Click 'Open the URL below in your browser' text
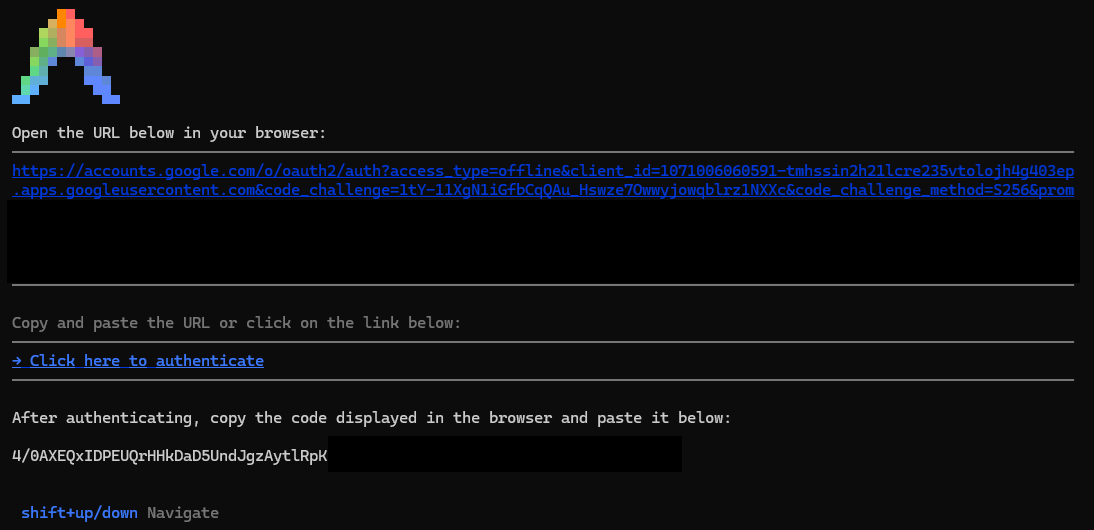Viewport: 1094px width, 530px height. (x=169, y=132)
